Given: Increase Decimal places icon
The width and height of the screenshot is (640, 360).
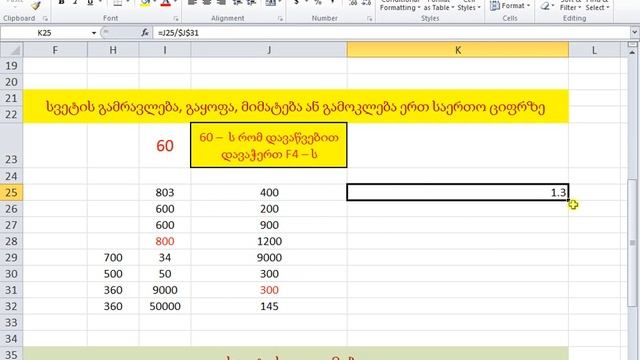Looking at the screenshot, I should point(353,2).
